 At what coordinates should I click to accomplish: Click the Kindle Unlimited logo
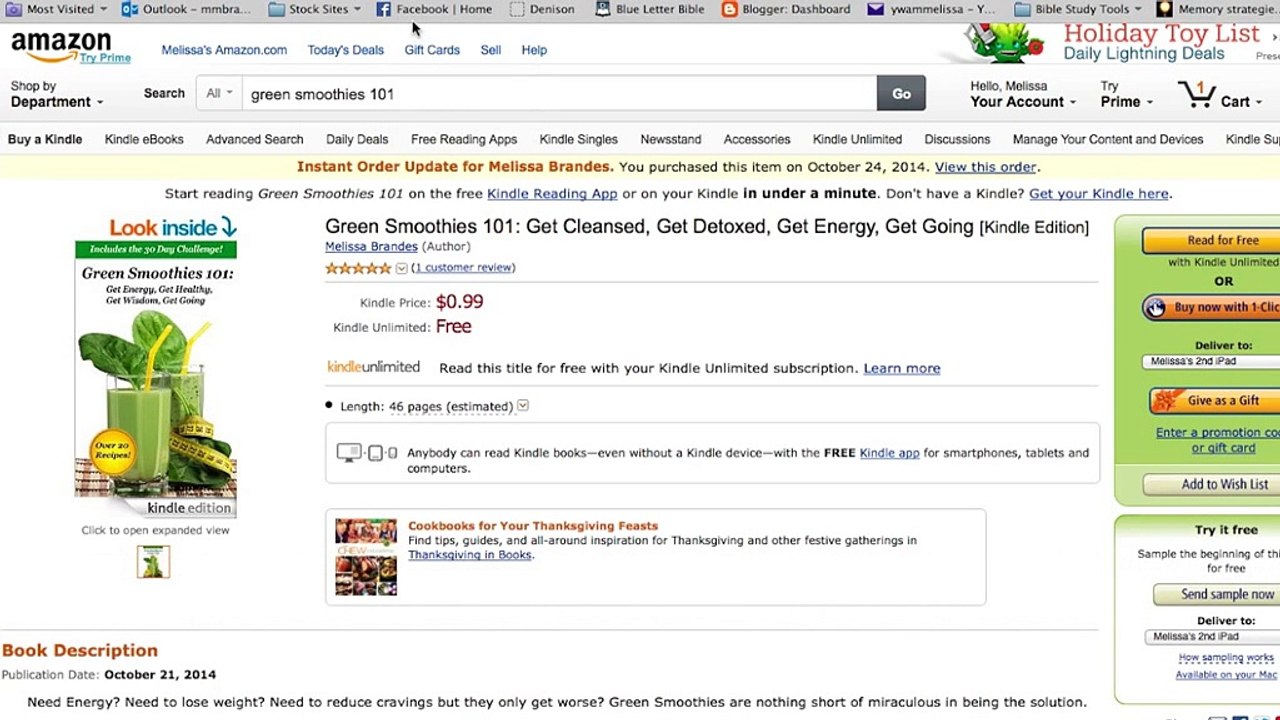373,367
